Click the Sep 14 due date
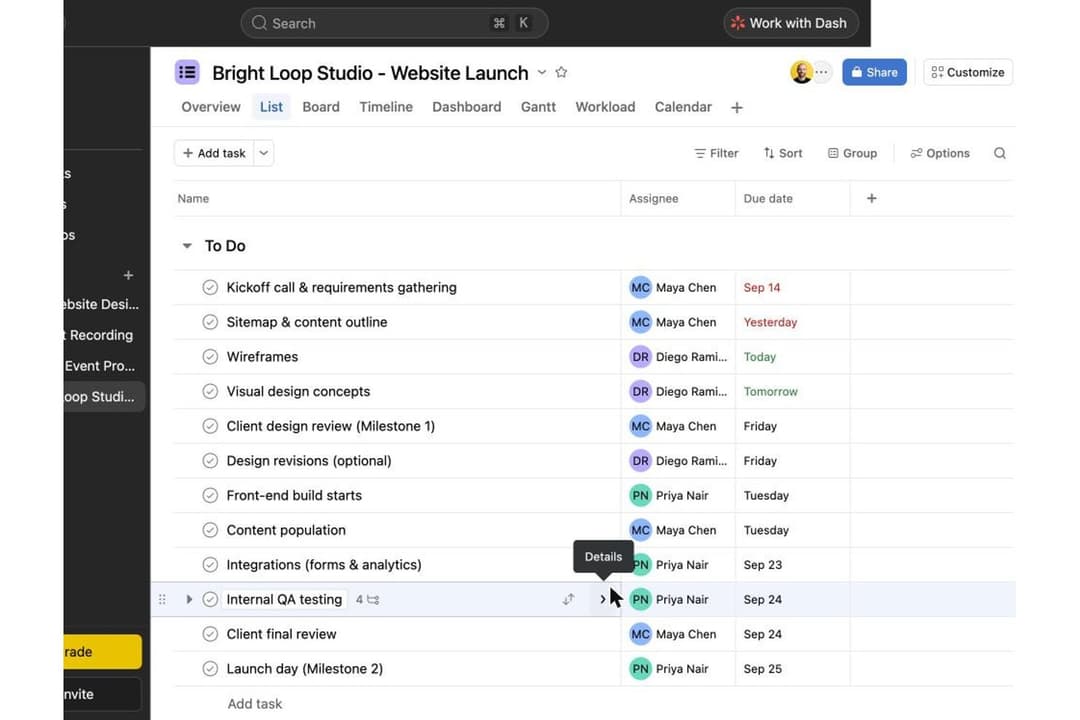The image size is (1080, 720). pyautogui.click(x=762, y=287)
